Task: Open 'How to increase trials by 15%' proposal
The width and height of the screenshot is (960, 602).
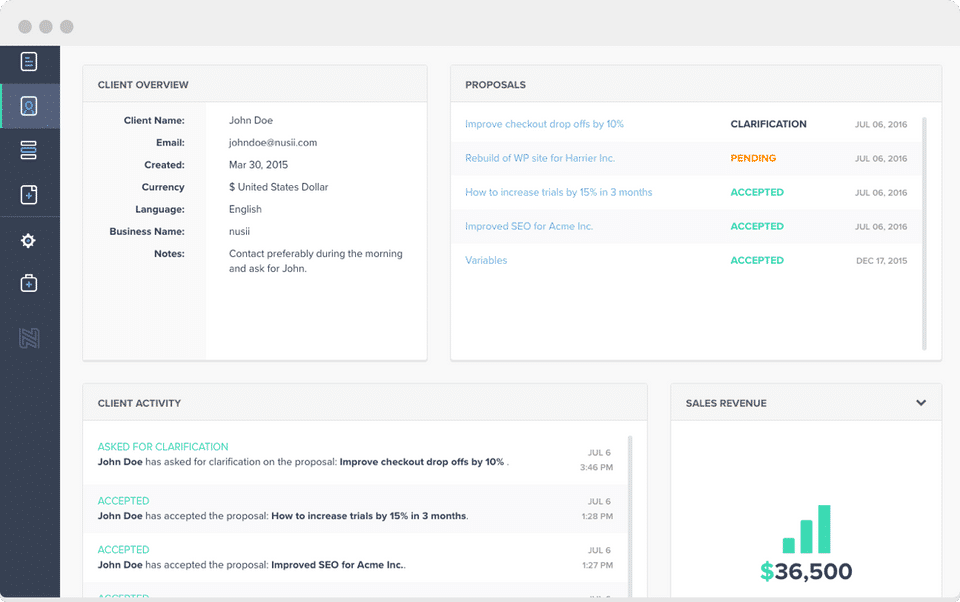Action: (558, 192)
